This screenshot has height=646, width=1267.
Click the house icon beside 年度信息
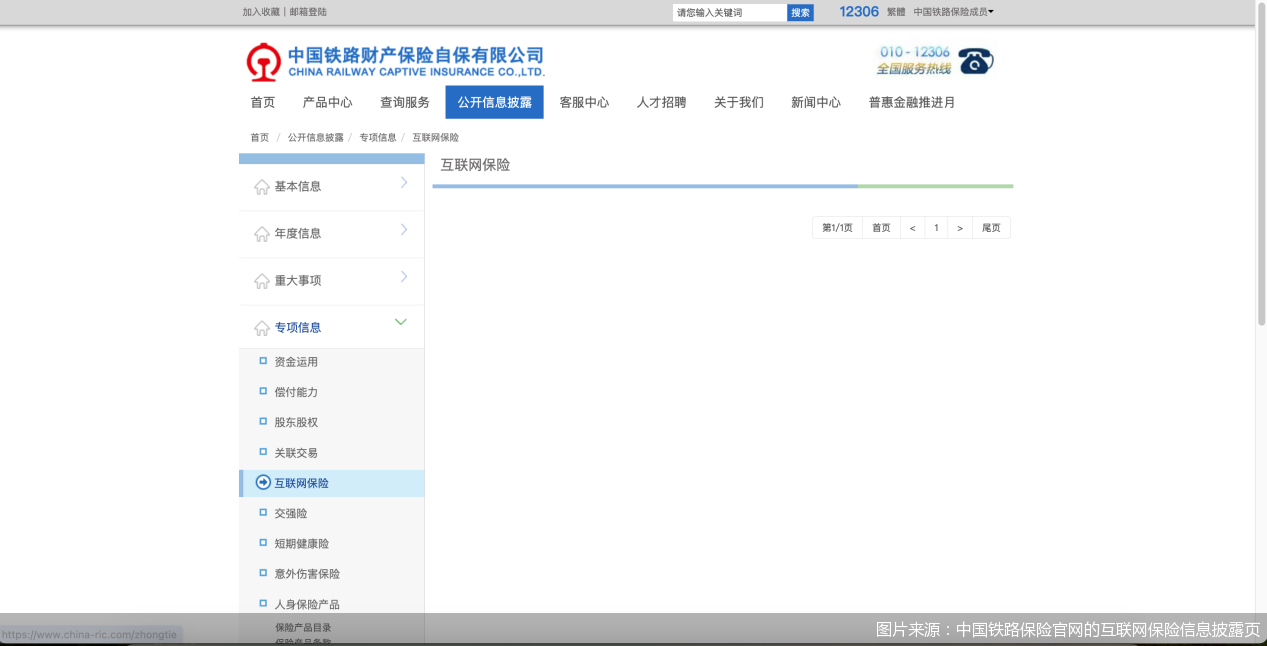262,234
